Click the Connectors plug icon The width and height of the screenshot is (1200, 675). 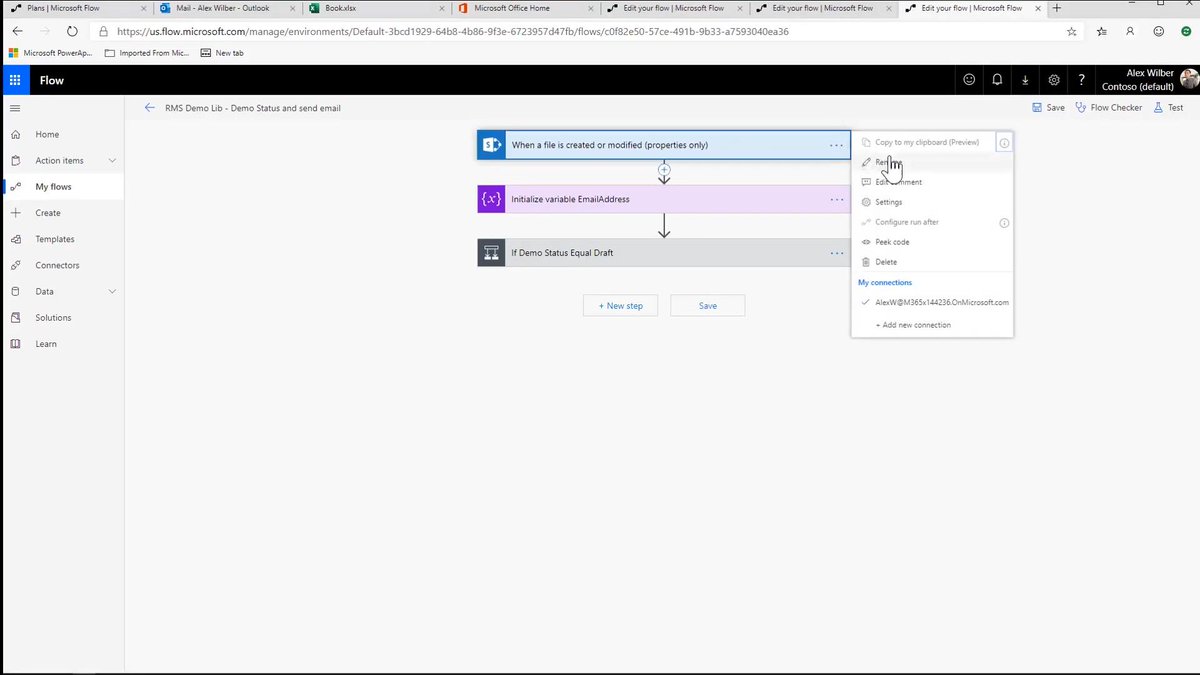(x=15, y=265)
